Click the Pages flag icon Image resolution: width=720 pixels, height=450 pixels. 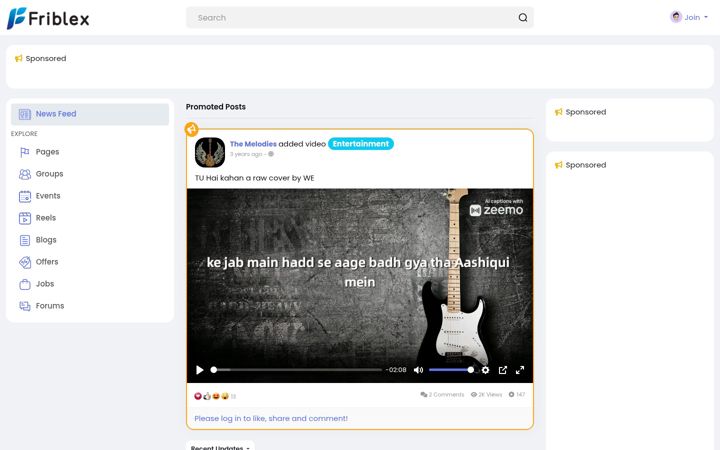[x=25, y=152]
